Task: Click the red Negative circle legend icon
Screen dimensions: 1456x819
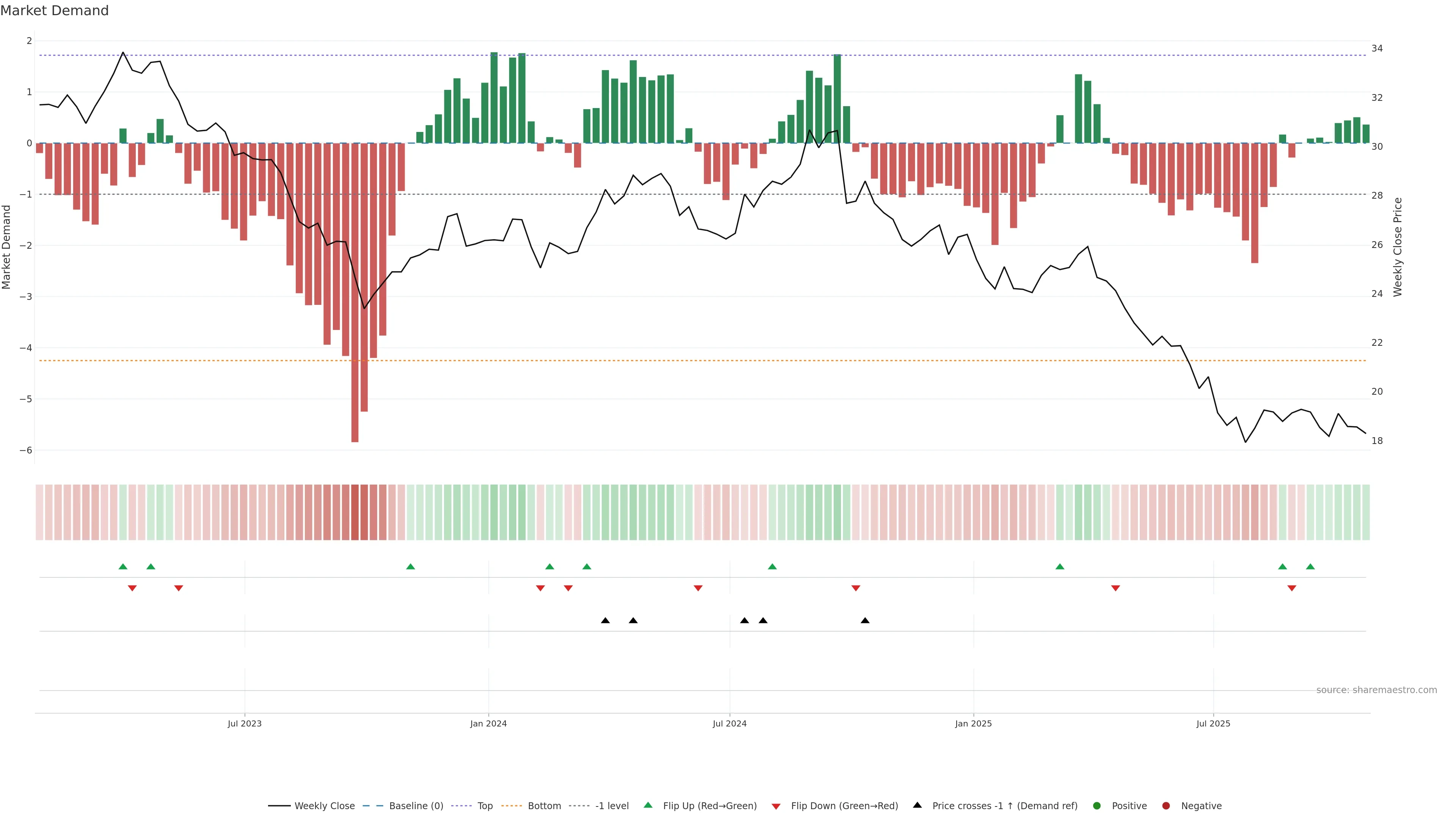Action: (1166, 805)
